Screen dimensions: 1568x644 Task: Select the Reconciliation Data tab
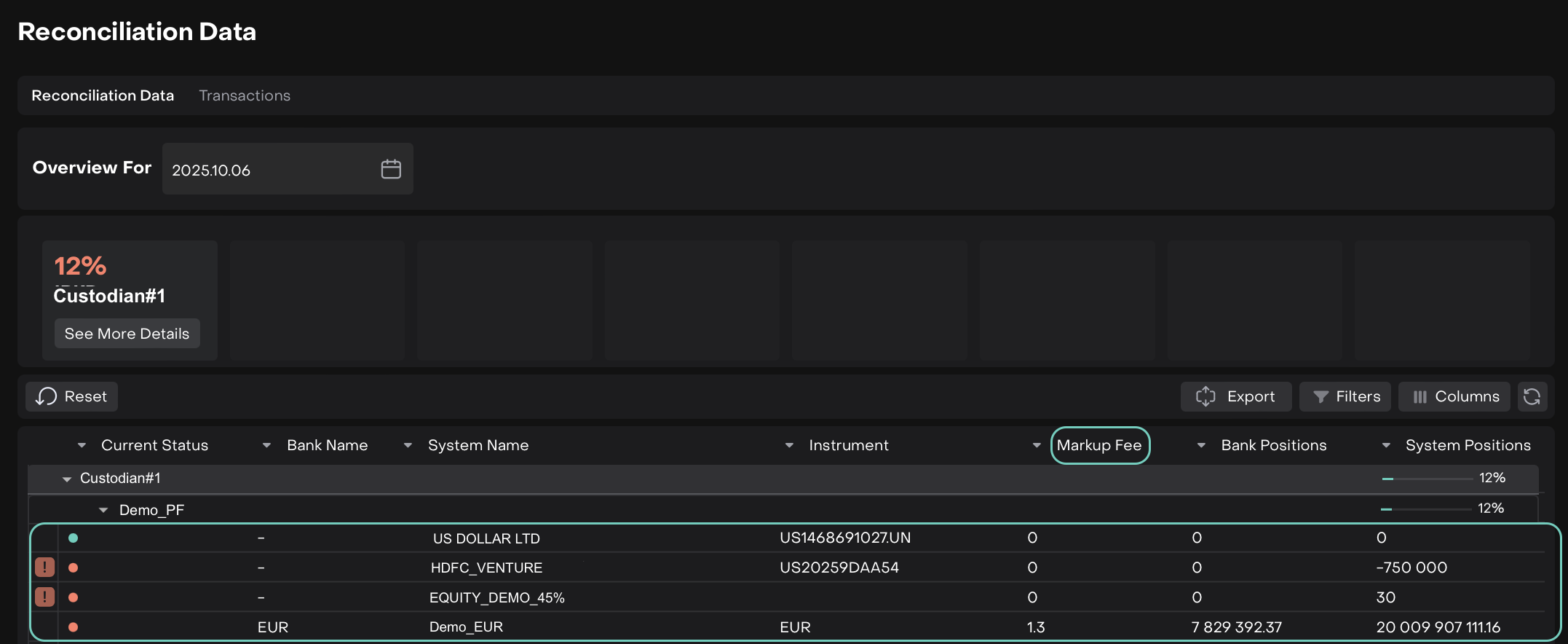click(103, 95)
